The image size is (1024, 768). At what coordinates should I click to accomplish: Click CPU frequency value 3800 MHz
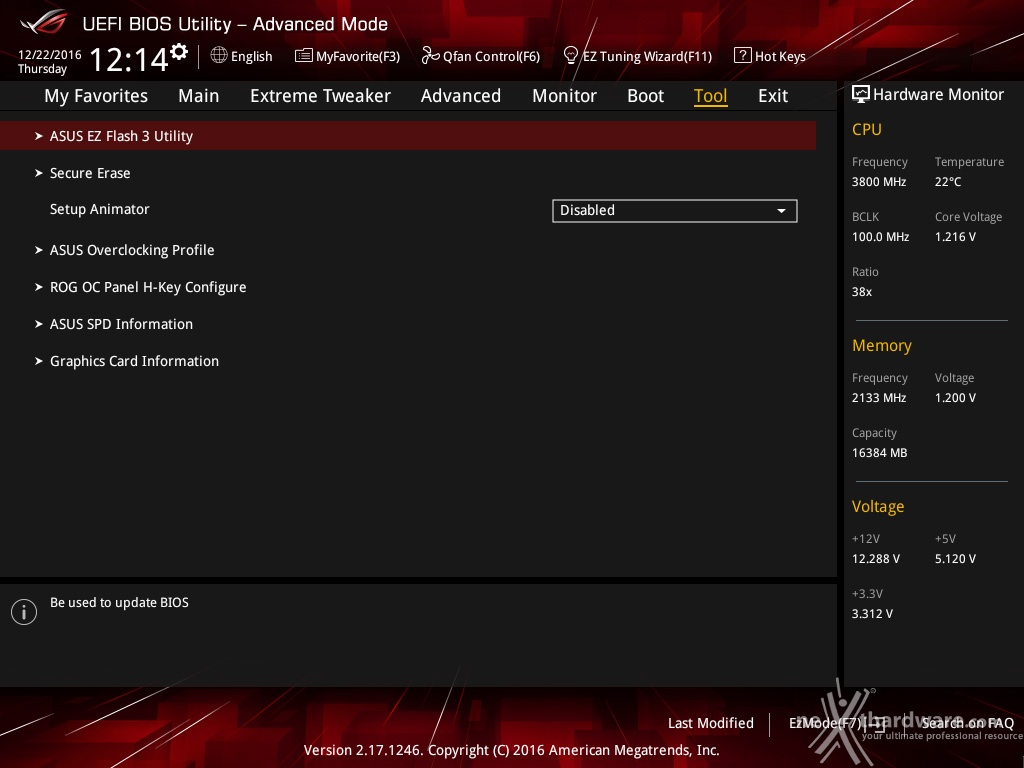click(x=879, y=182)
